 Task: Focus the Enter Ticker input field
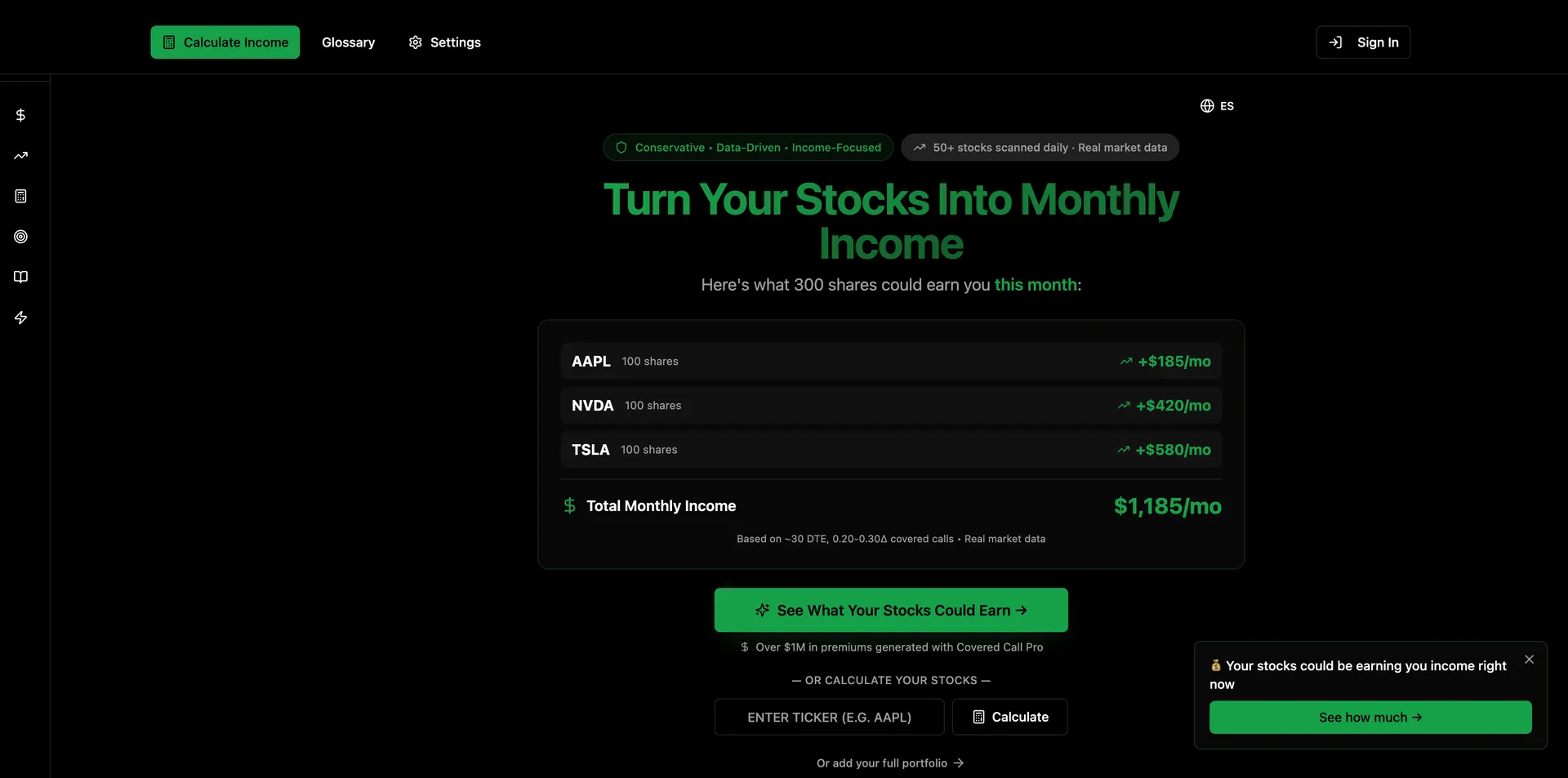click(x=829, y=717)
